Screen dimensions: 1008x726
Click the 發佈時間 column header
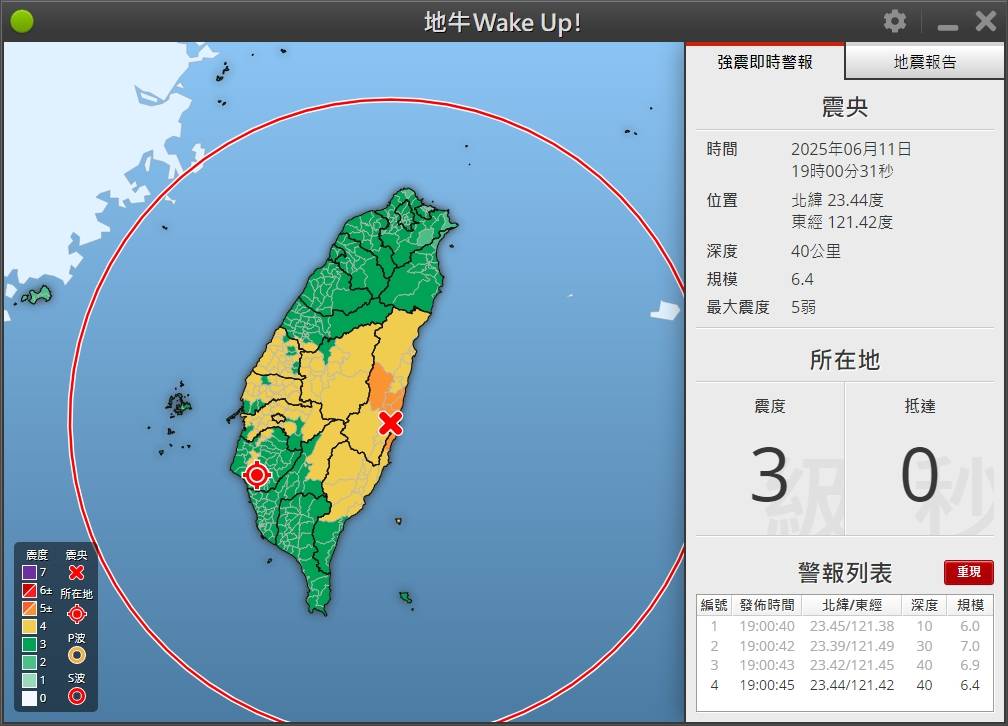[x=767, y=605]
